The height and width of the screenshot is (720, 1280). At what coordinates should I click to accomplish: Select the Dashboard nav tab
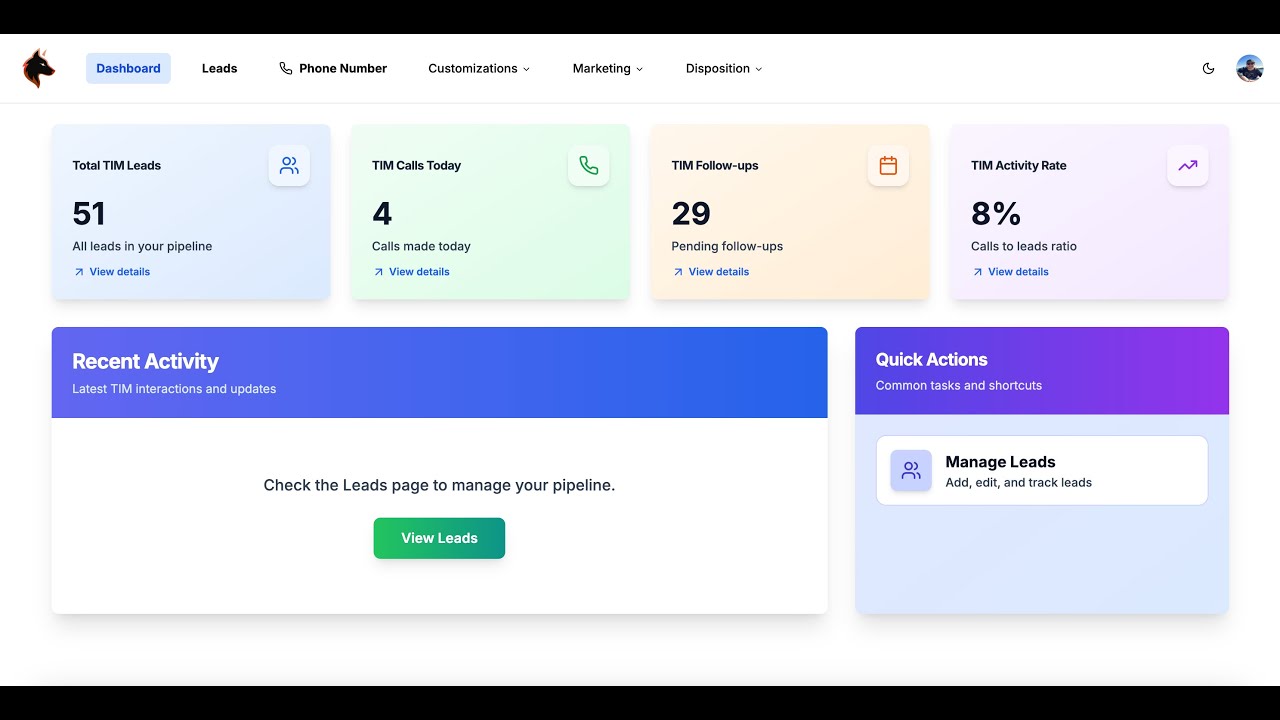tap(128, 68)
